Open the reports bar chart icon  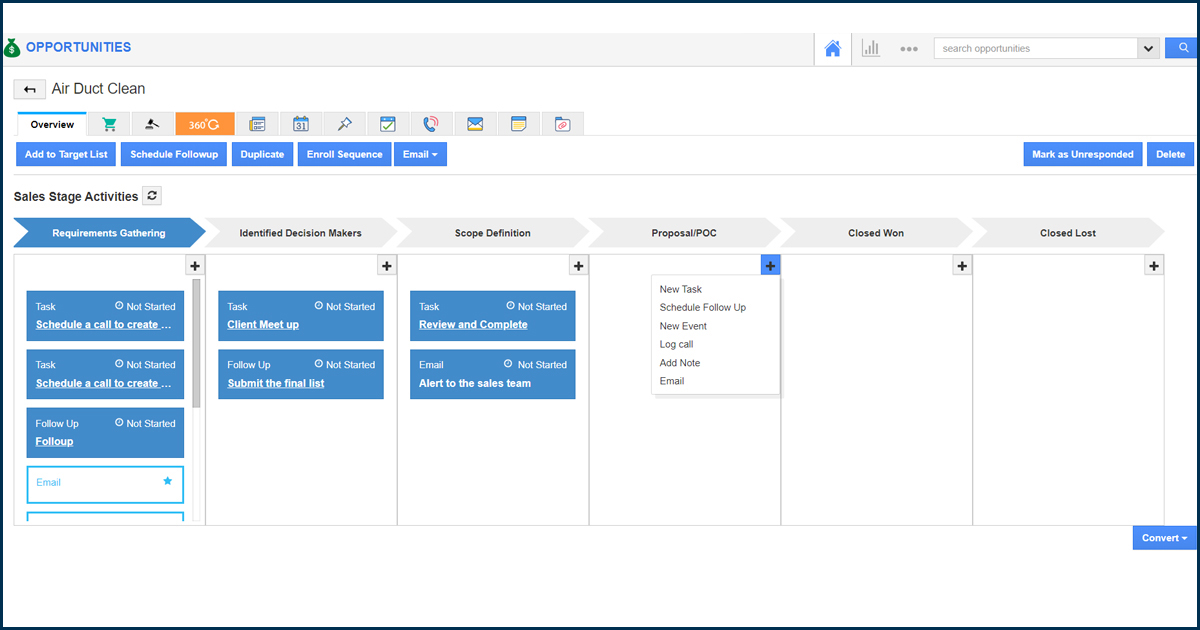(x=871, y=48)
